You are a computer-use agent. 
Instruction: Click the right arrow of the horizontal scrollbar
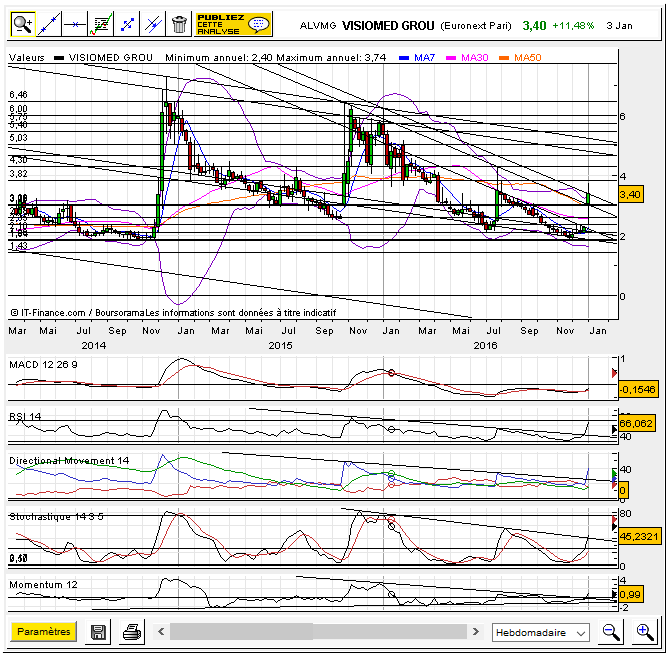point(476,632)
